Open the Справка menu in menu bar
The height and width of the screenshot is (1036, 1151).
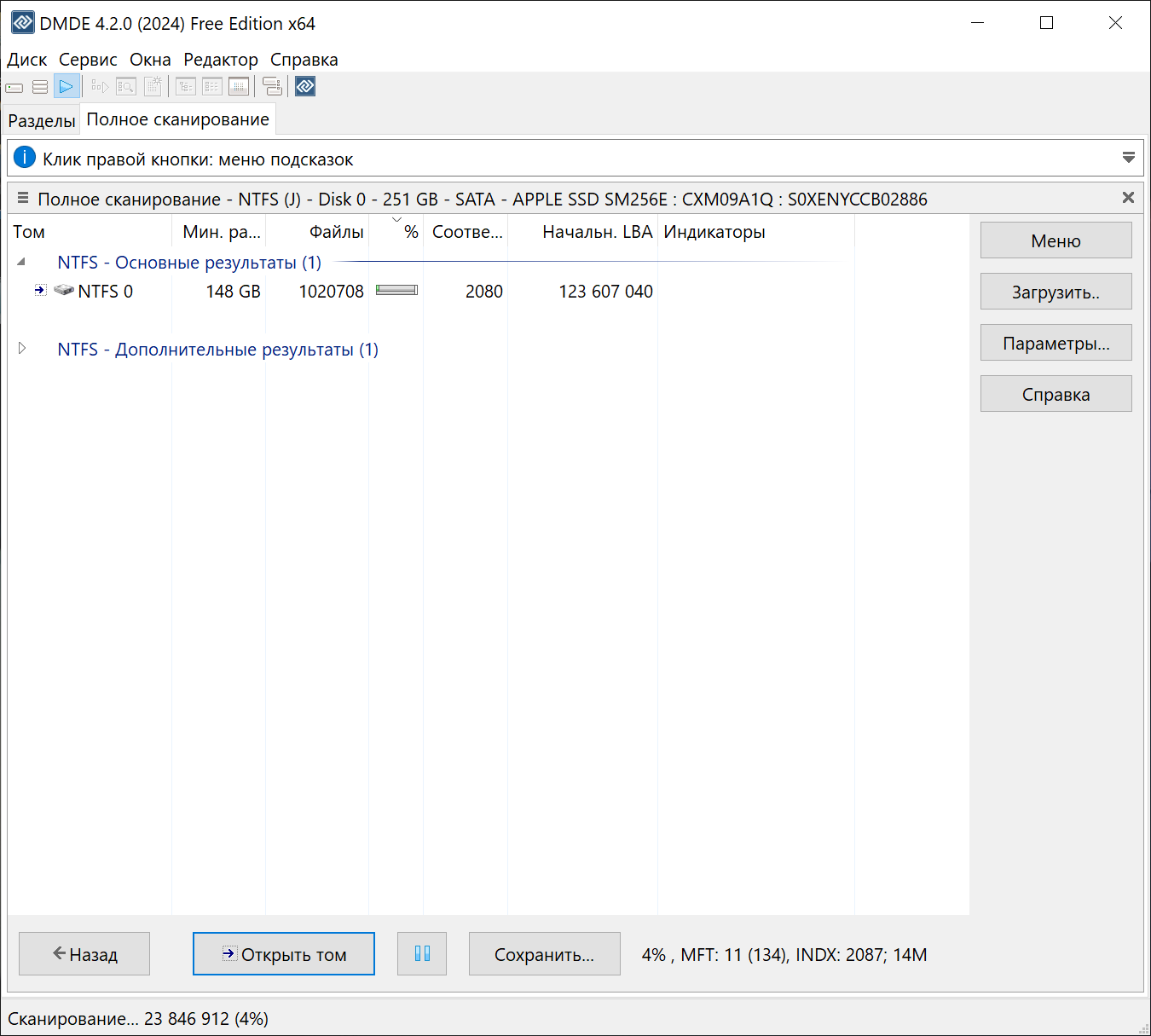click(x=304, y=60)
